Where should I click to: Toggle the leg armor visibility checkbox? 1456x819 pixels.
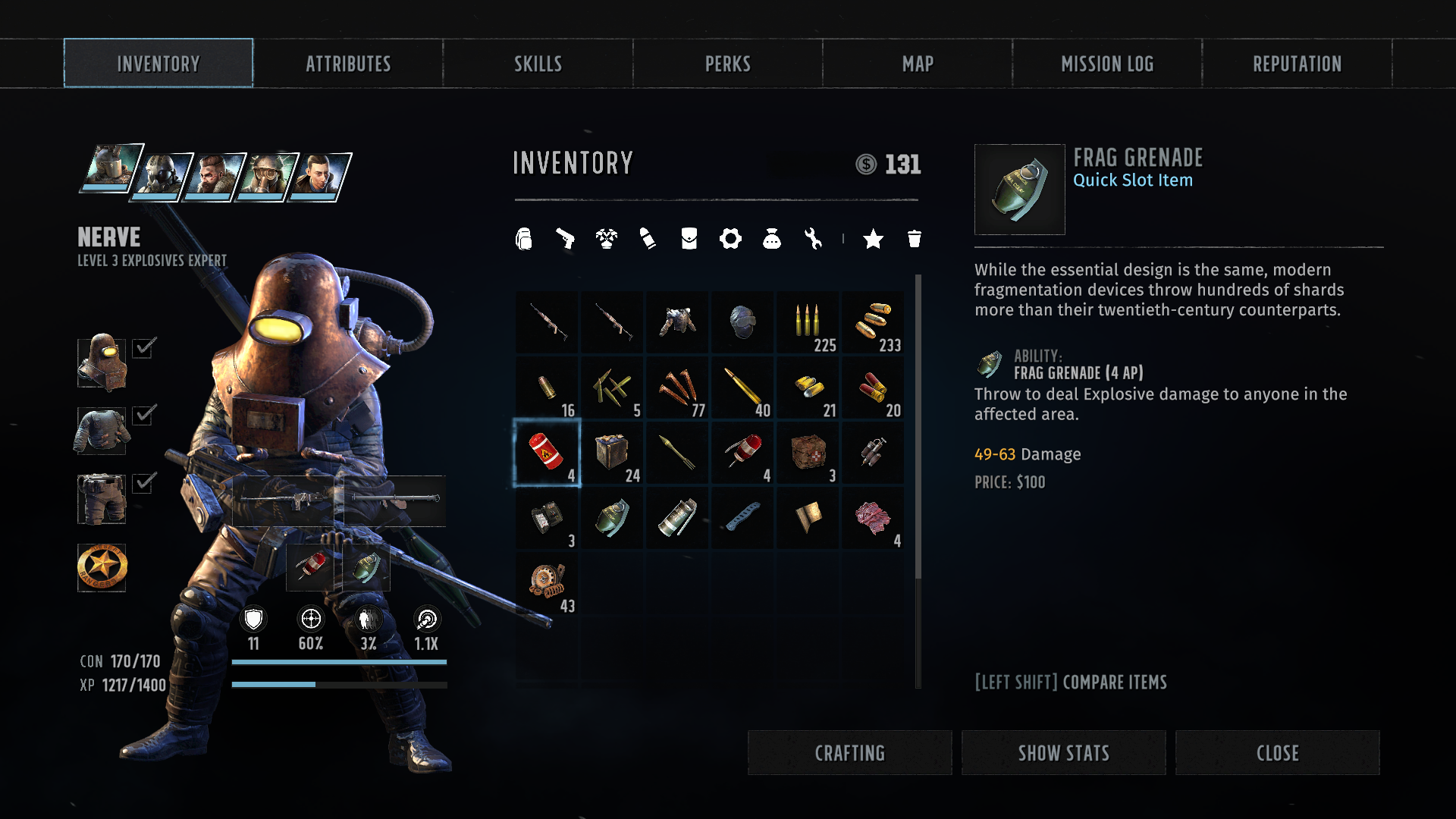(x=144, y=482)
